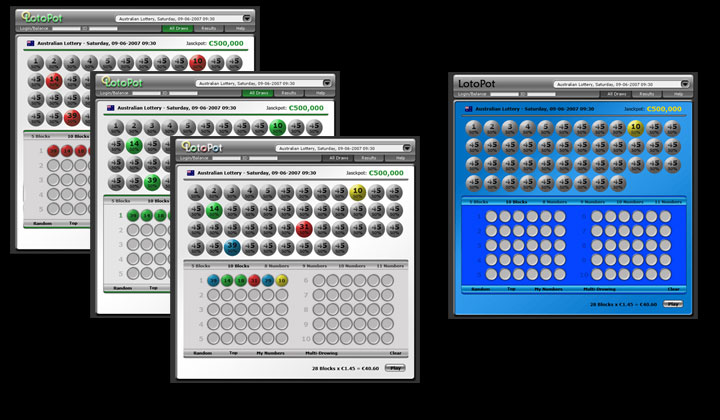Viewport: 720px width, 420px height.
Task: Pick ball 3 in red-ball back window
Action: click(x=72, y=62)
